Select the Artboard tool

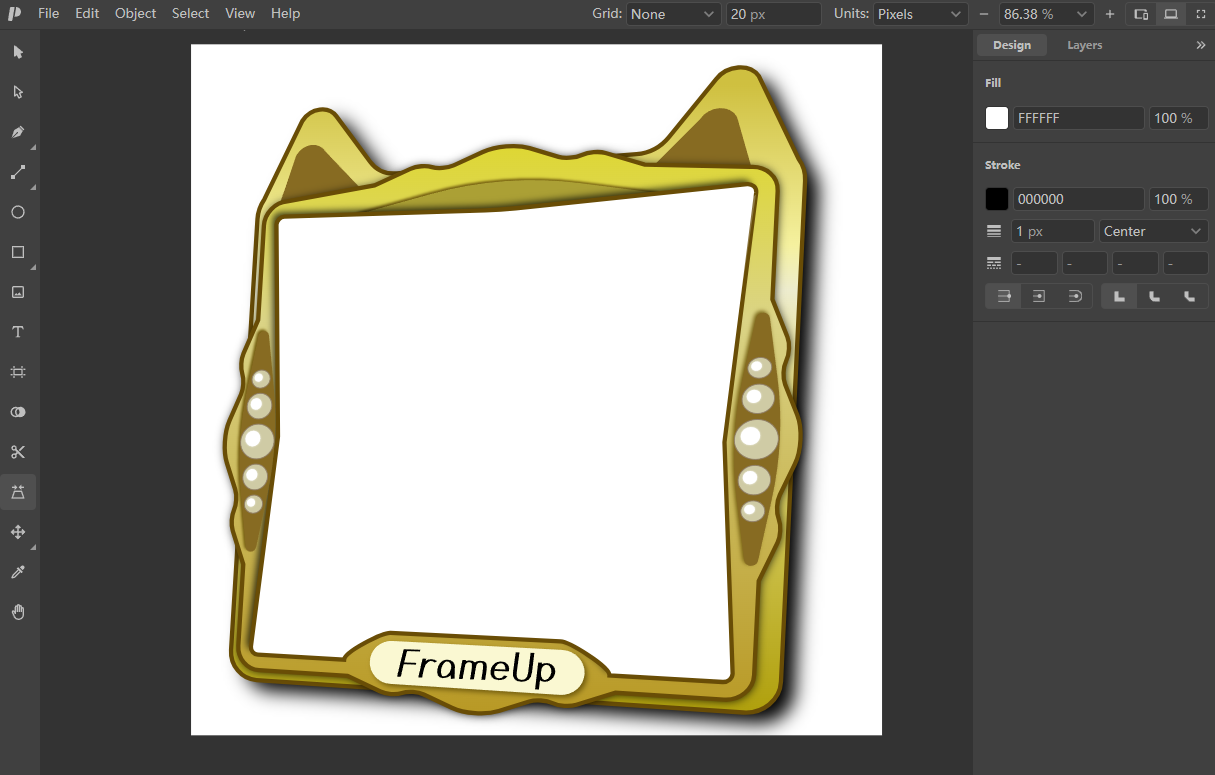pyautogui.click(x=18, y=372)
